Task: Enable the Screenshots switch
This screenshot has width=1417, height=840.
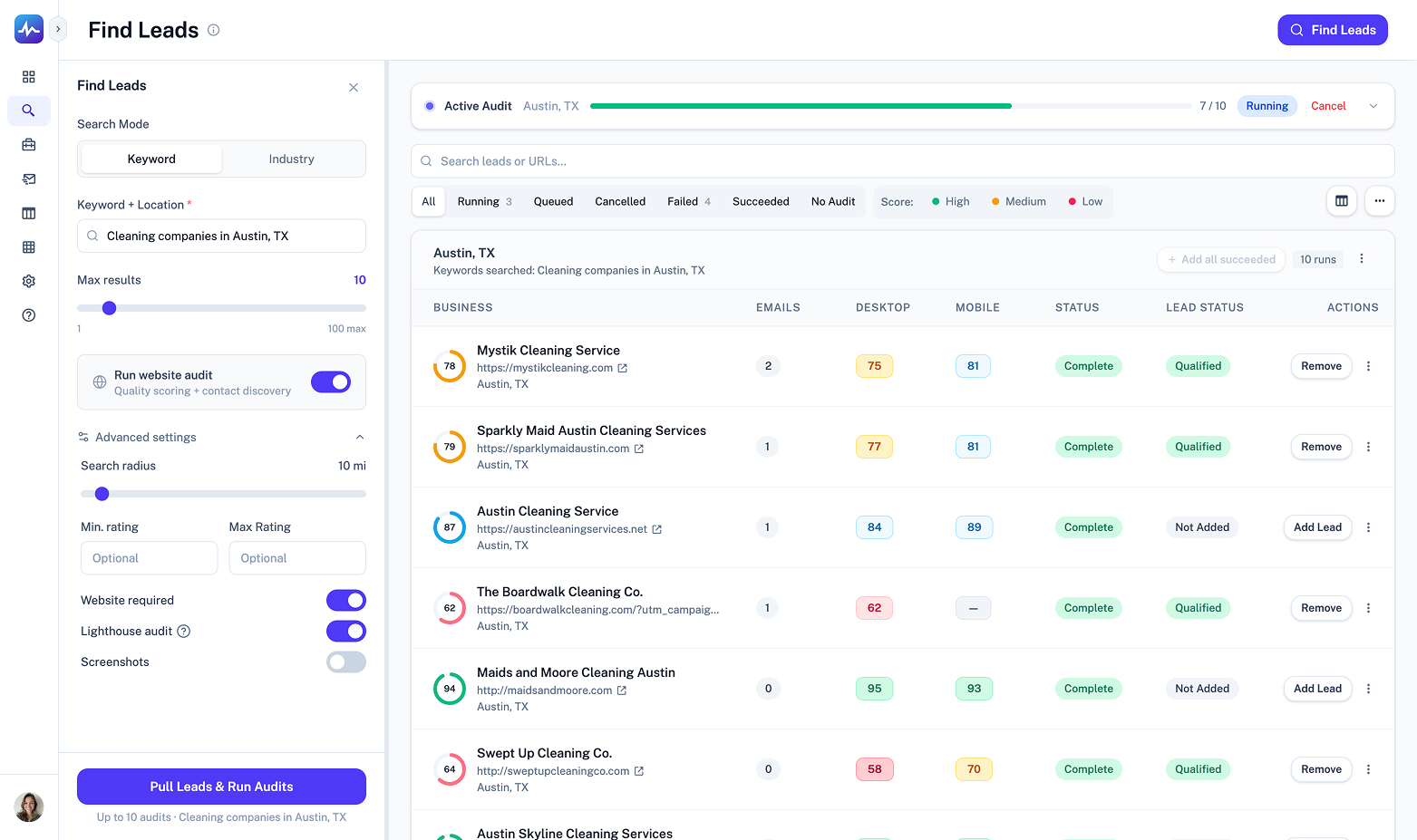Action: point(346,661)
